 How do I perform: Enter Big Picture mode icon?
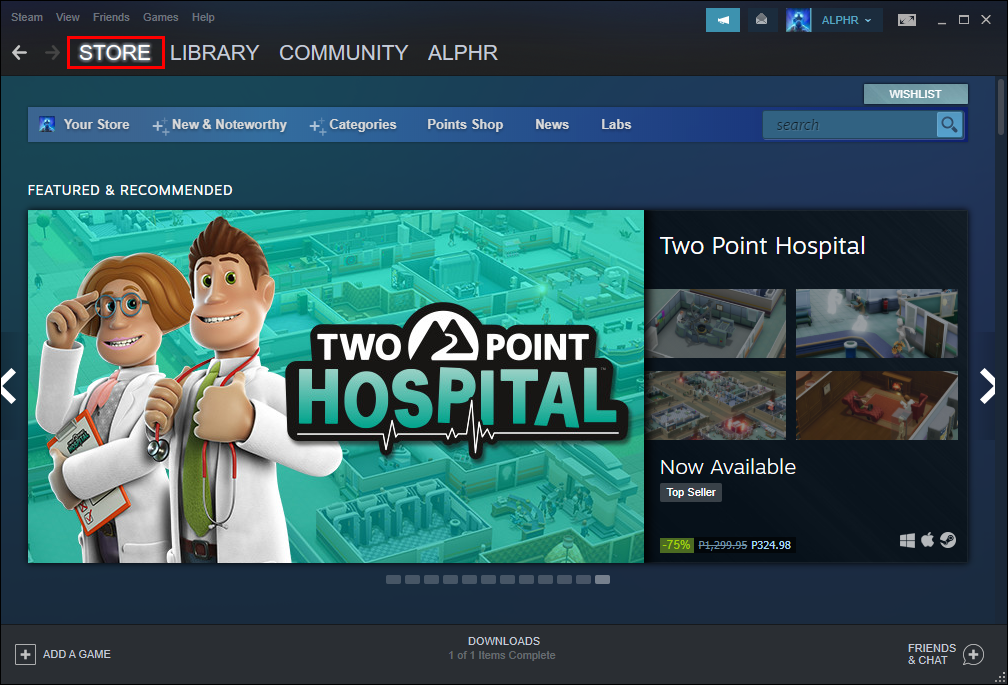tap(907, 20)
